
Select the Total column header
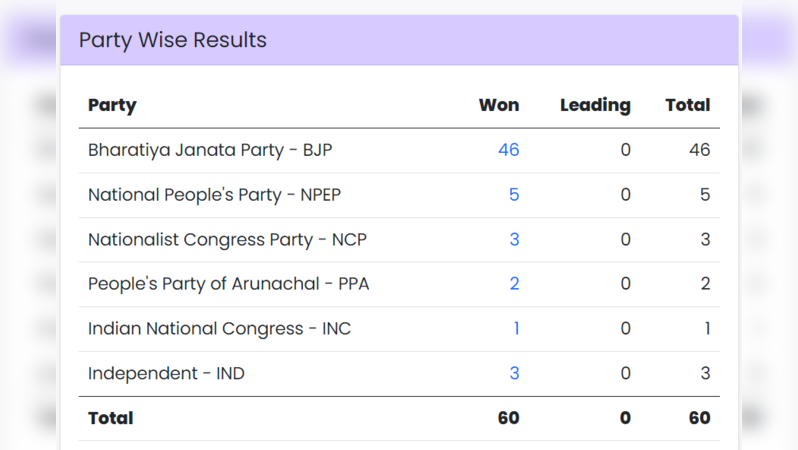(687, 105)
